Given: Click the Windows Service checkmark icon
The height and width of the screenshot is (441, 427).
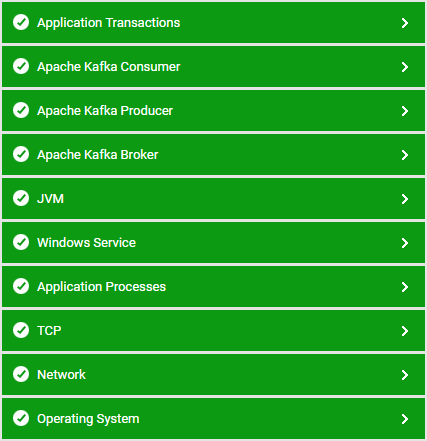Looking at the screenshot, I should point(21,242).
